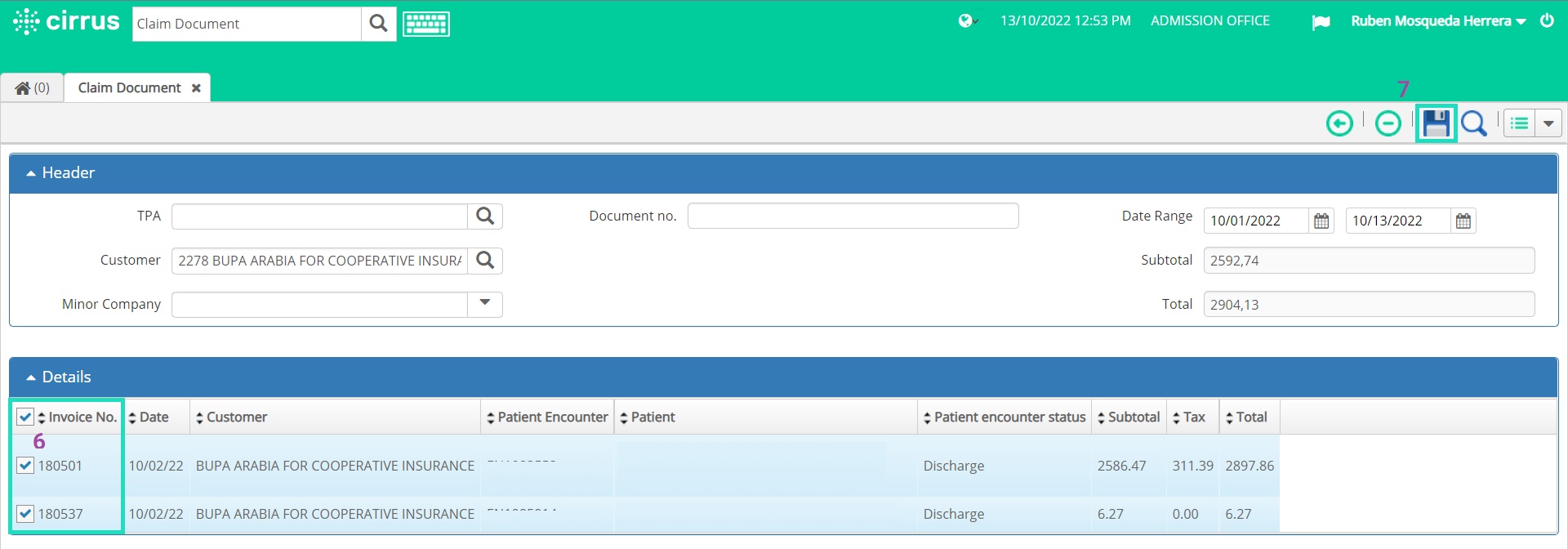Click the TPA lookup search icon
This screenshot has width=1568, height=549.
click(485, 216)
